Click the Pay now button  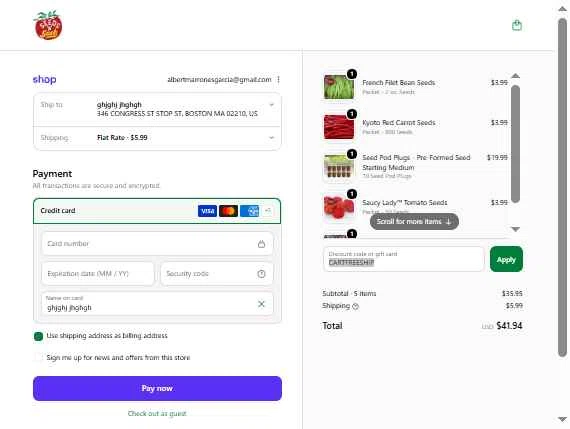tap(157, 388)
